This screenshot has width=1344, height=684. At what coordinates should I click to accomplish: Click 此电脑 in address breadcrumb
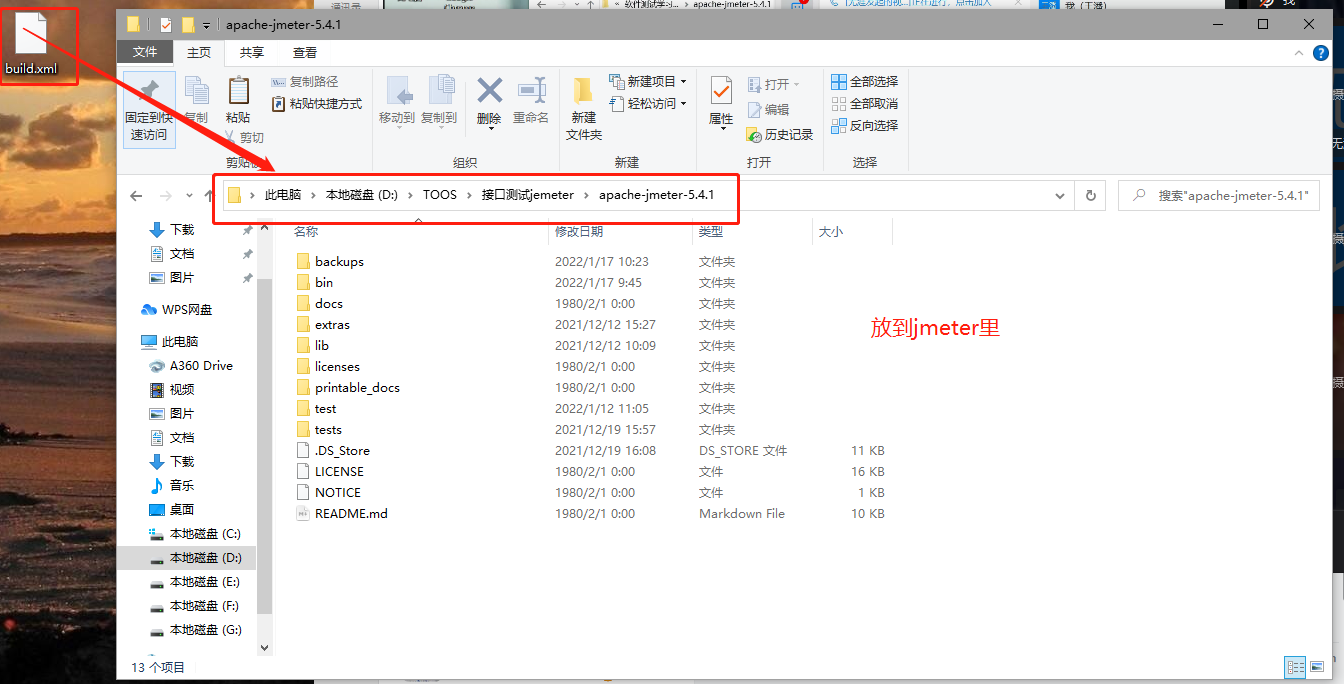[283, 195]
